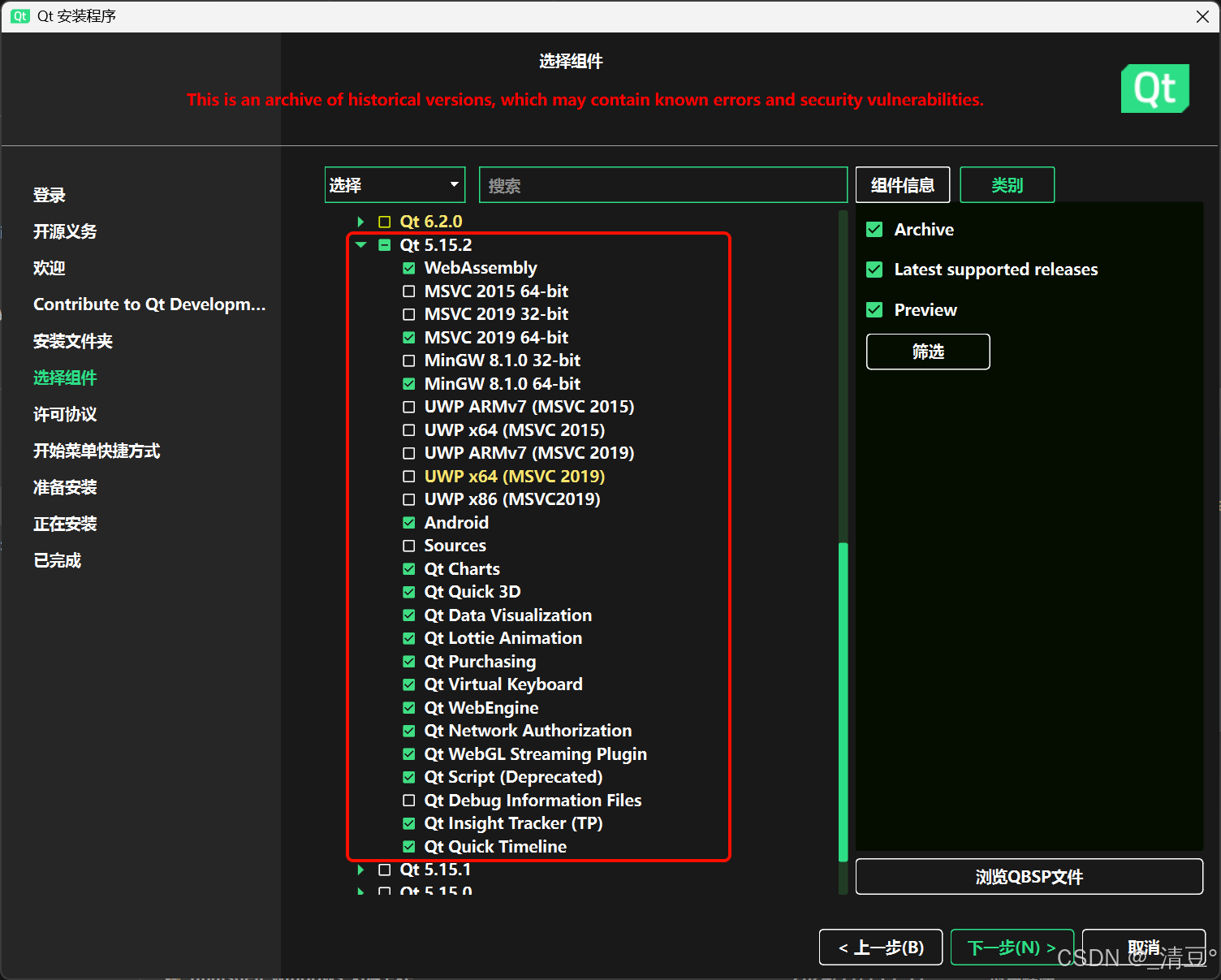Select the Qt WebEngine tree row label
Viewport: 1221px width, 980px height.
481,708
